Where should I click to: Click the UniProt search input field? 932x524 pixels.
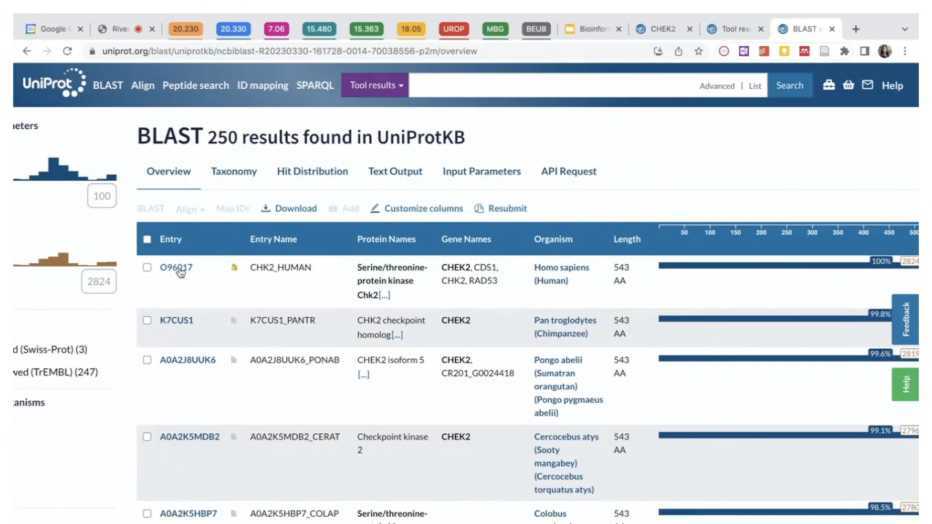coord(550,85)
